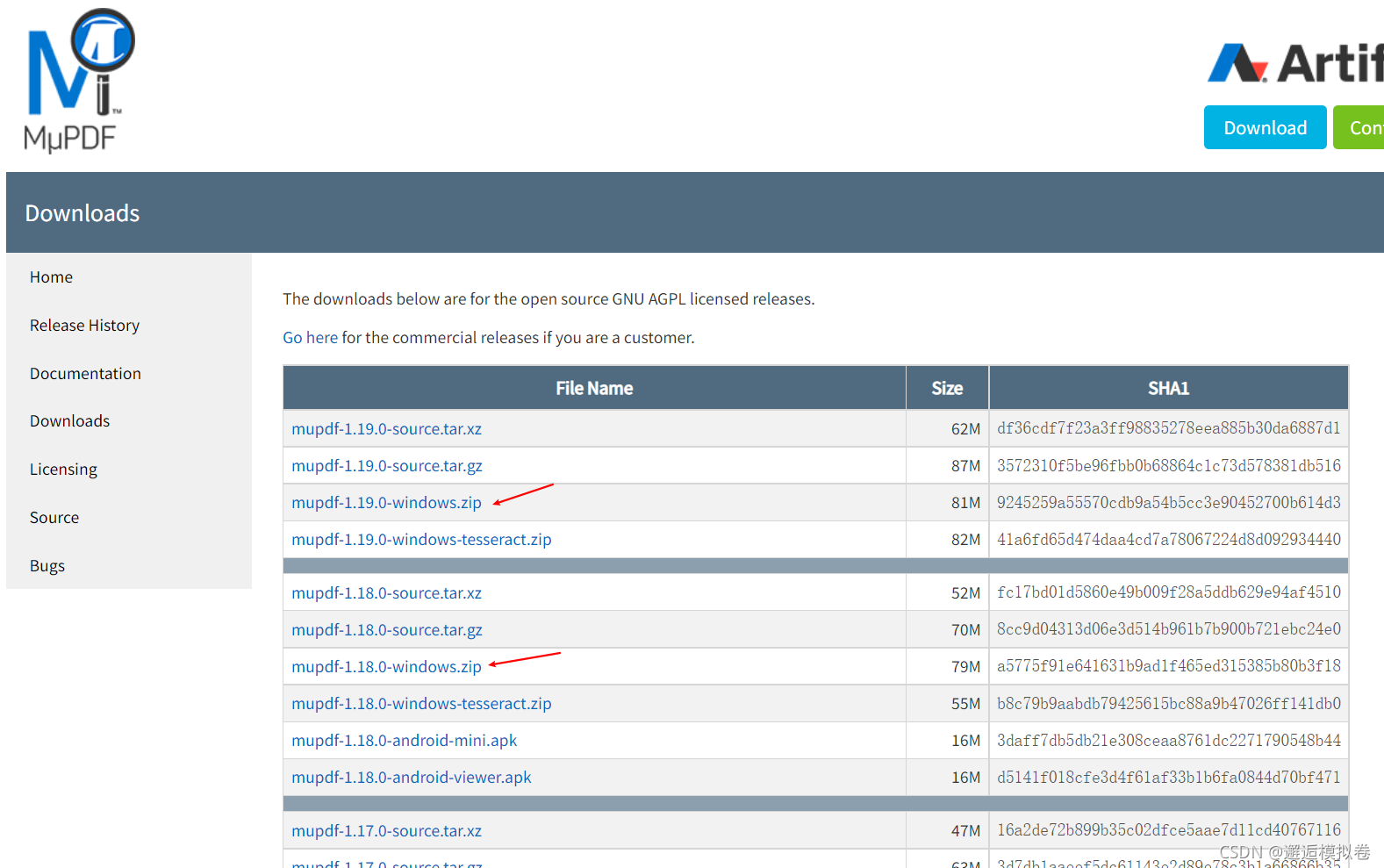Download mupdf-1.18.0-android-viewer.apk
This screenshot has height=868, width=1384.
(412, 778)
